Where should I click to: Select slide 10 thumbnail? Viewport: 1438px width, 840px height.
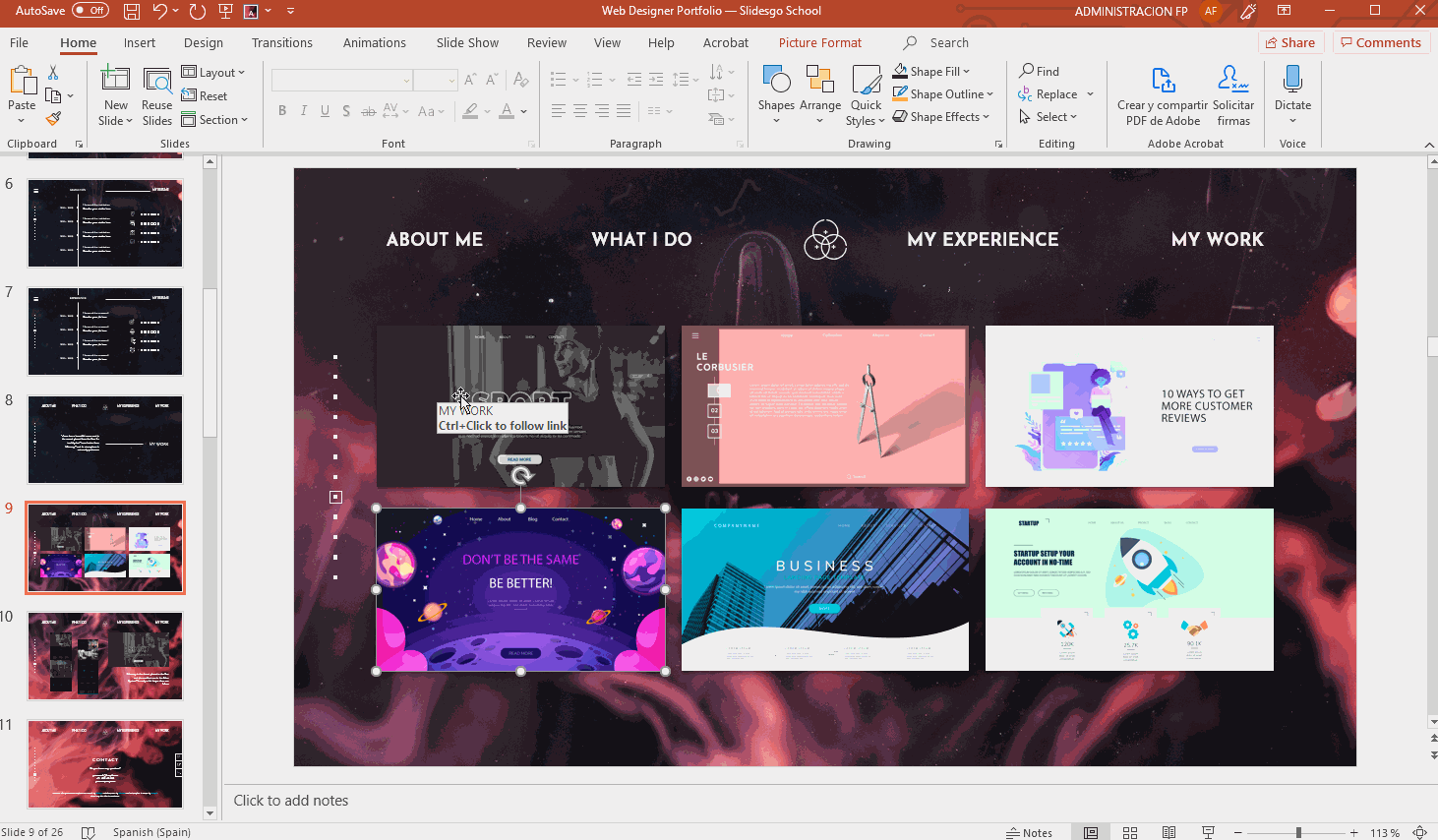(105, 656)
